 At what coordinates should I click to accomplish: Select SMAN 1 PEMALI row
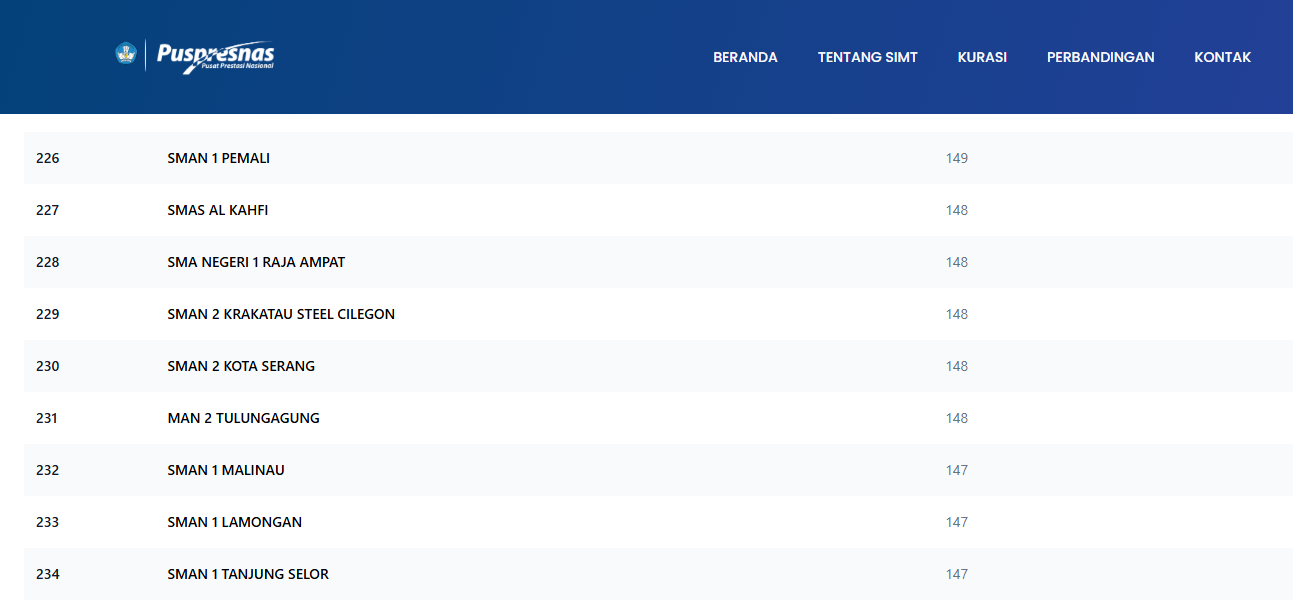pos(218,158)
